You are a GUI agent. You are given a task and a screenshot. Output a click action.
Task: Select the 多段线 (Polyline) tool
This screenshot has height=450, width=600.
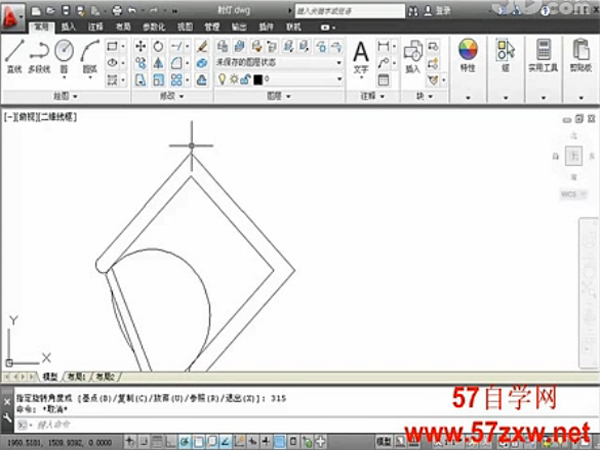point(39,56)
